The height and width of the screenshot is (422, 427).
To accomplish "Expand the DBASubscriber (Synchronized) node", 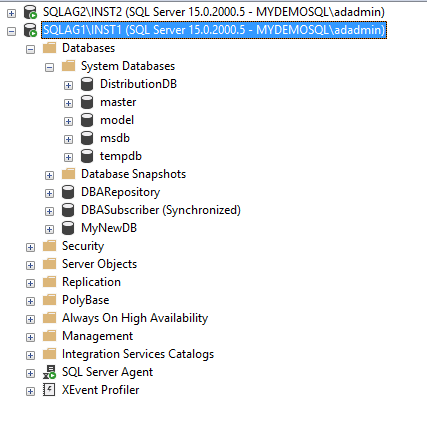I will click(x=49, y=211).
